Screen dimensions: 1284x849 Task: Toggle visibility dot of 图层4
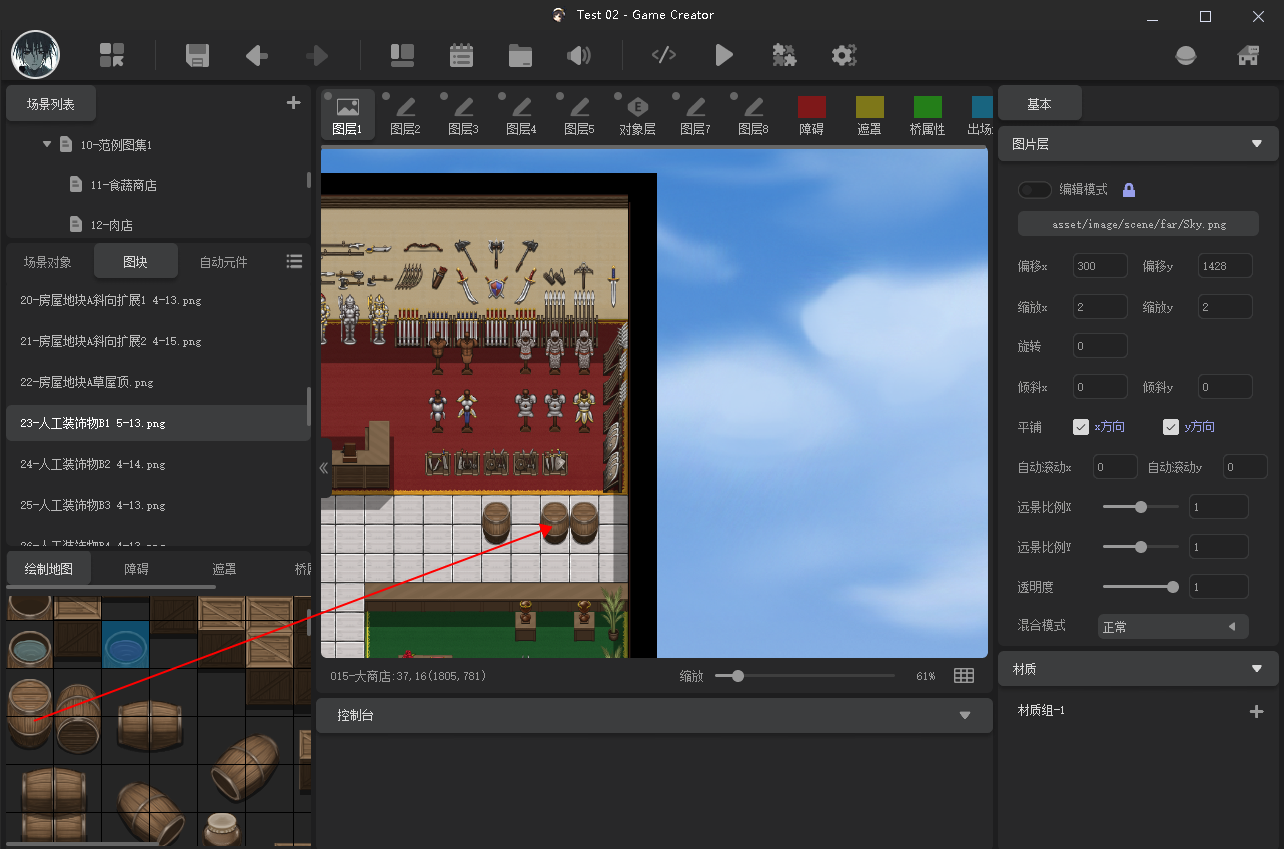(502, 97)
